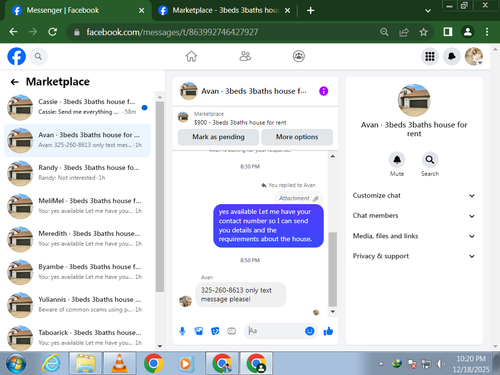Screen dimensions: 500x375
Task: Go to Facebook Home icon
Action: click(191, 56)
